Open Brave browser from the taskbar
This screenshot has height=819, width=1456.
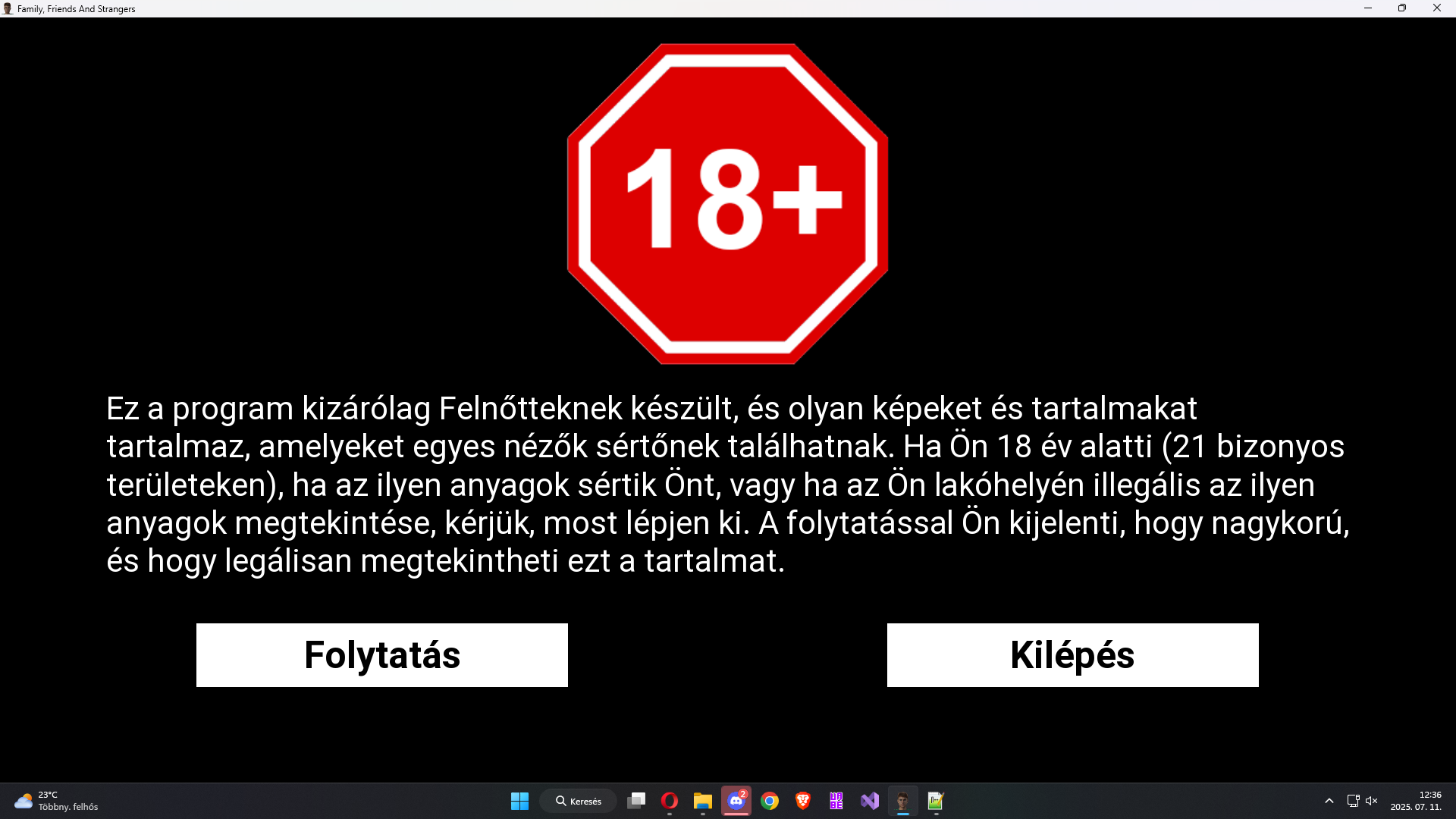point(803,801)
